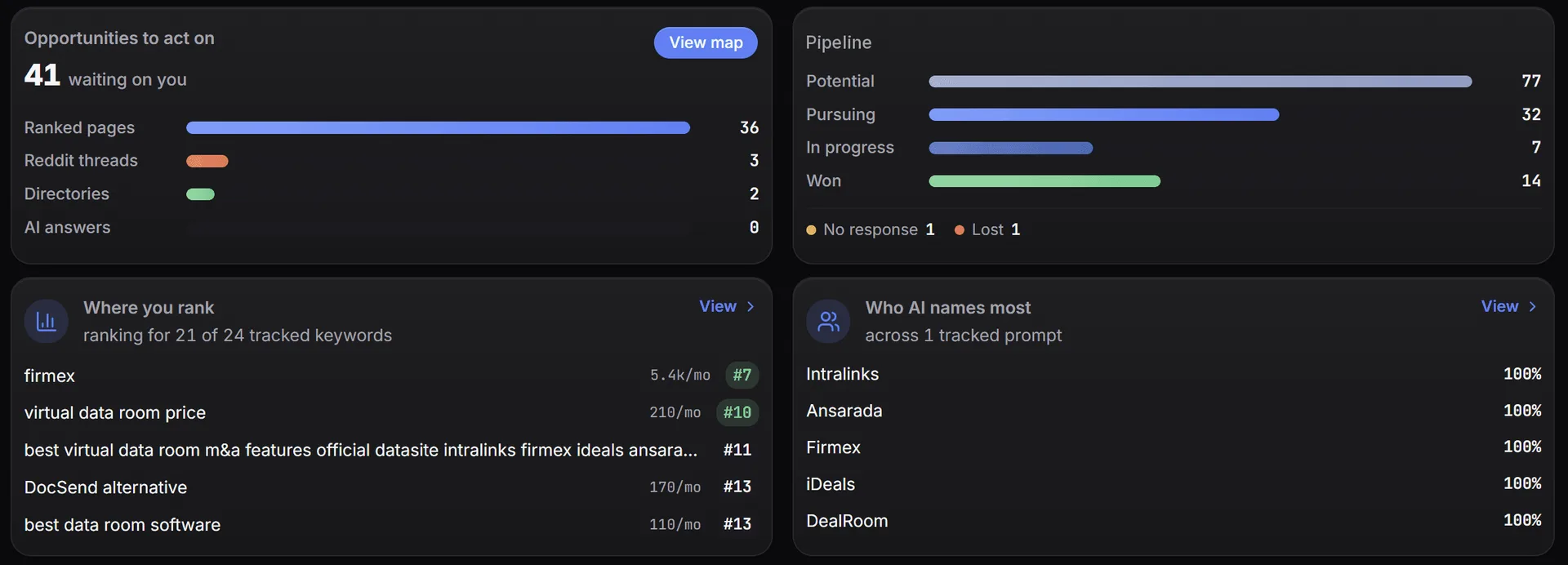The height and width of the screenshot is (565, 1568).
Task: Click chevron next to Where you rank View
Action: [x=751, y=306]
